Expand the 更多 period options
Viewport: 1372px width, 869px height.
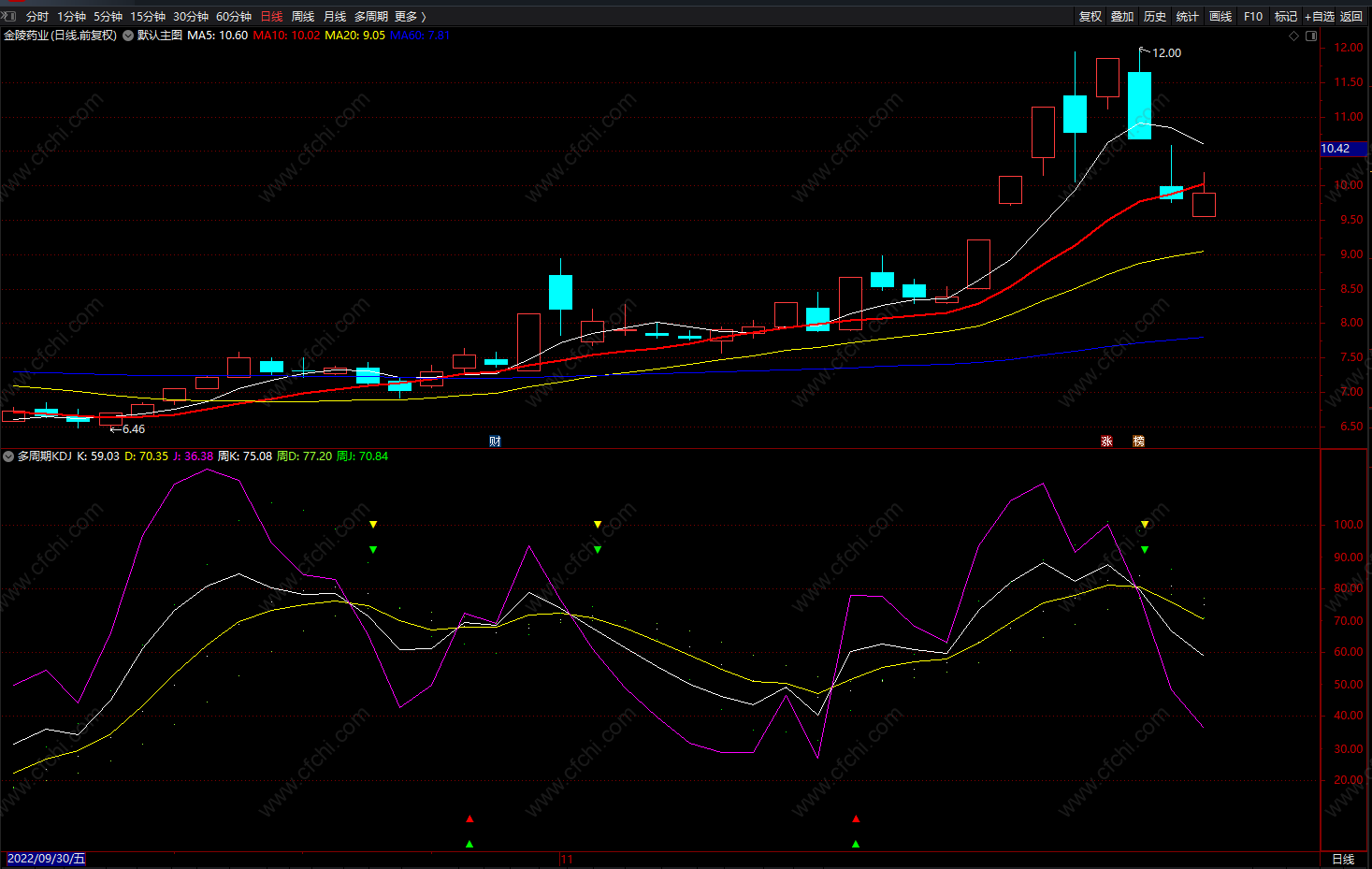click(410, 17)
